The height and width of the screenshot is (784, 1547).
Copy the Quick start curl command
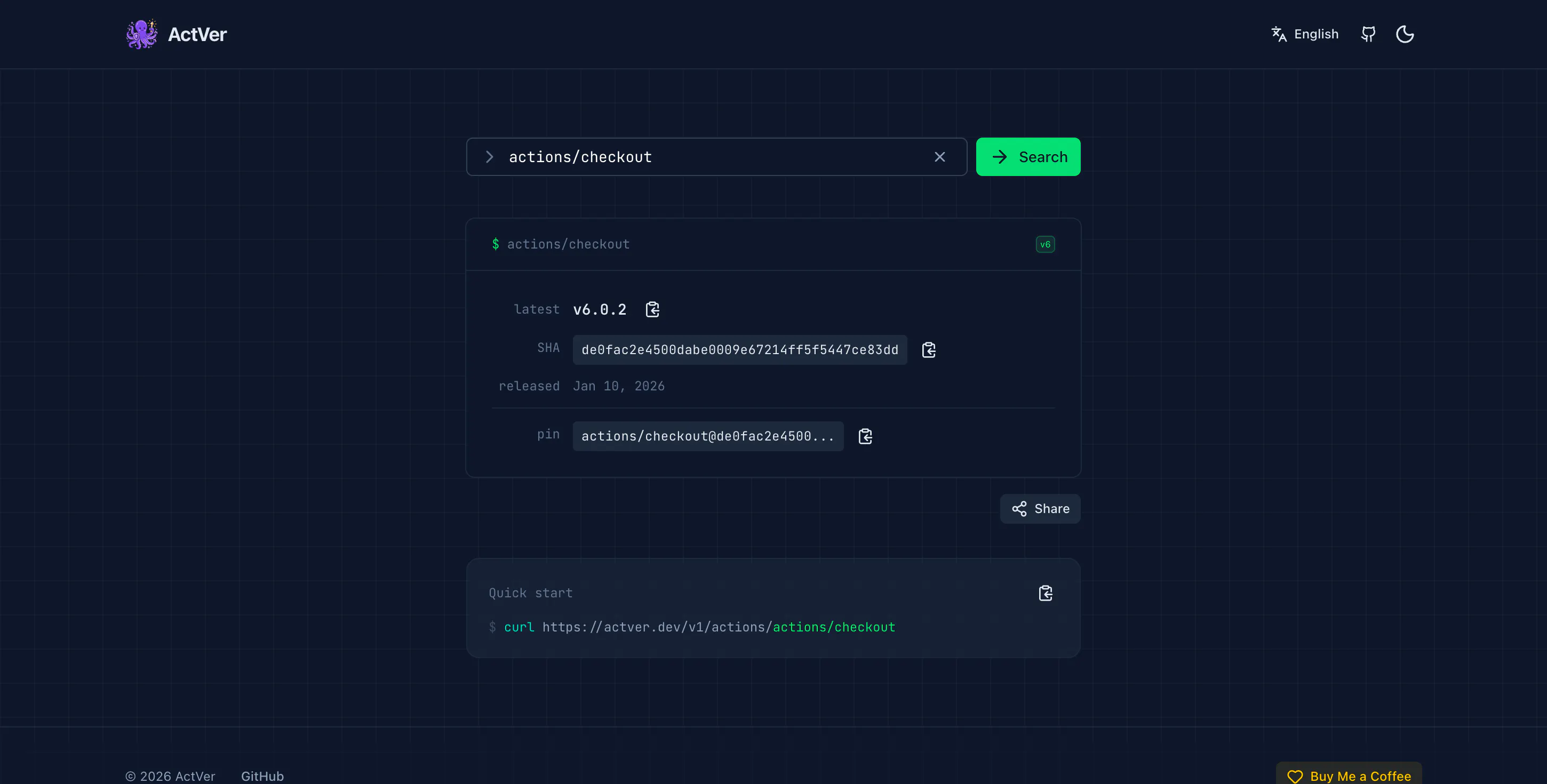coord(1045,593)
